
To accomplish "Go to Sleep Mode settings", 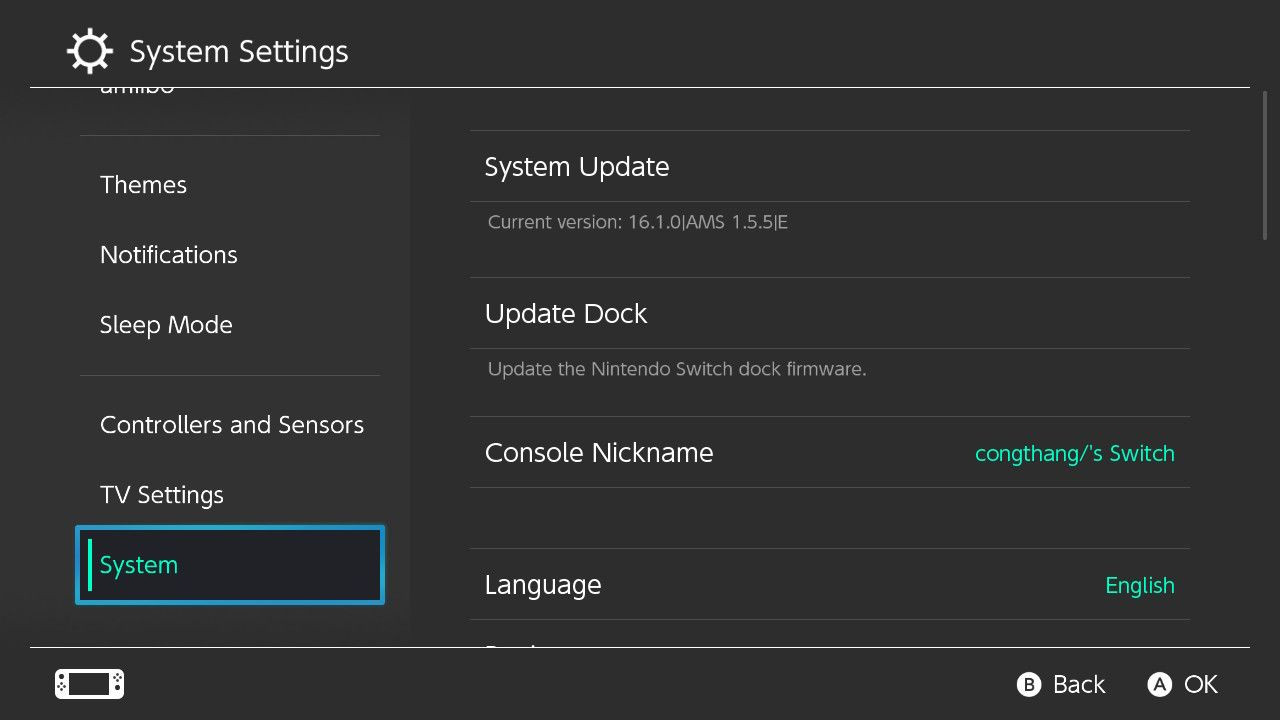I will 166,325.
